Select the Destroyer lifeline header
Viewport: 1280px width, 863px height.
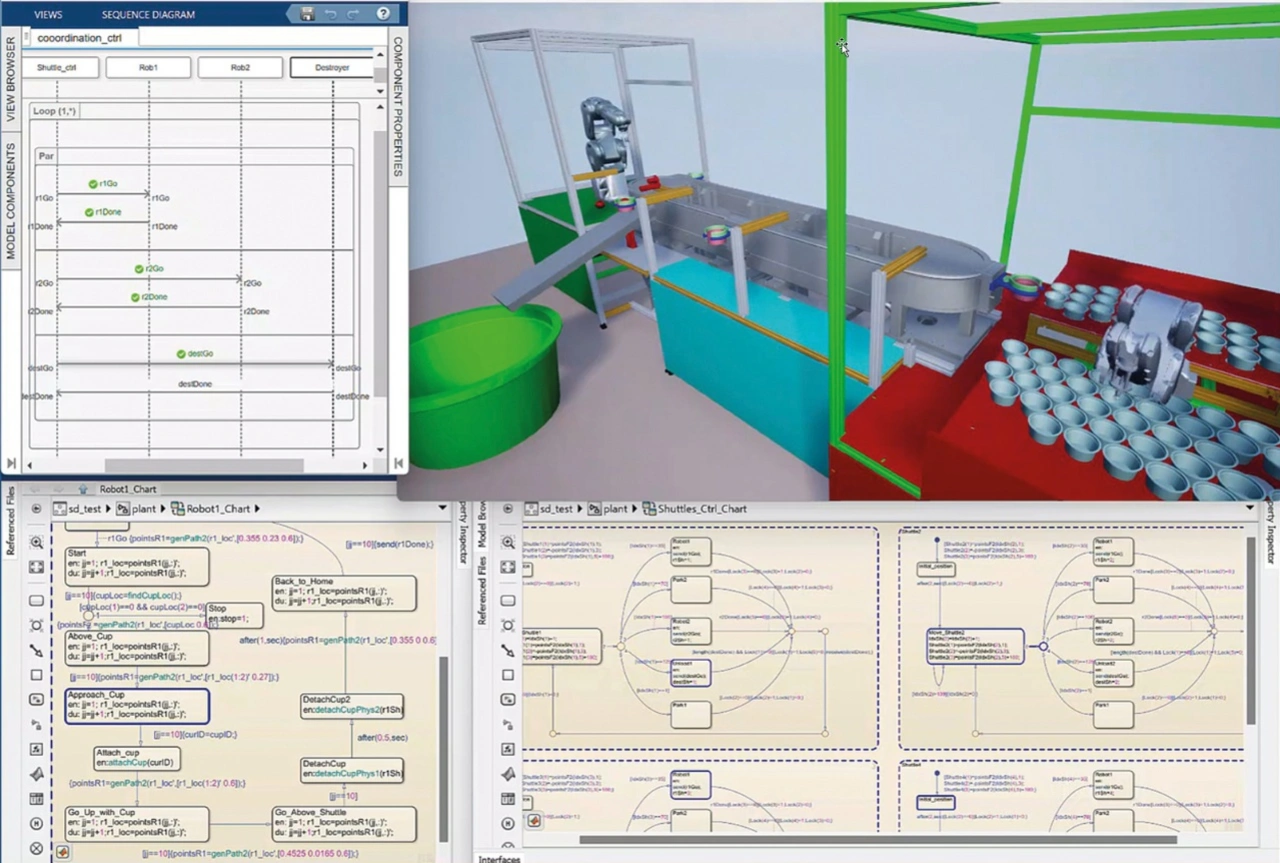[x=331, y=68]
